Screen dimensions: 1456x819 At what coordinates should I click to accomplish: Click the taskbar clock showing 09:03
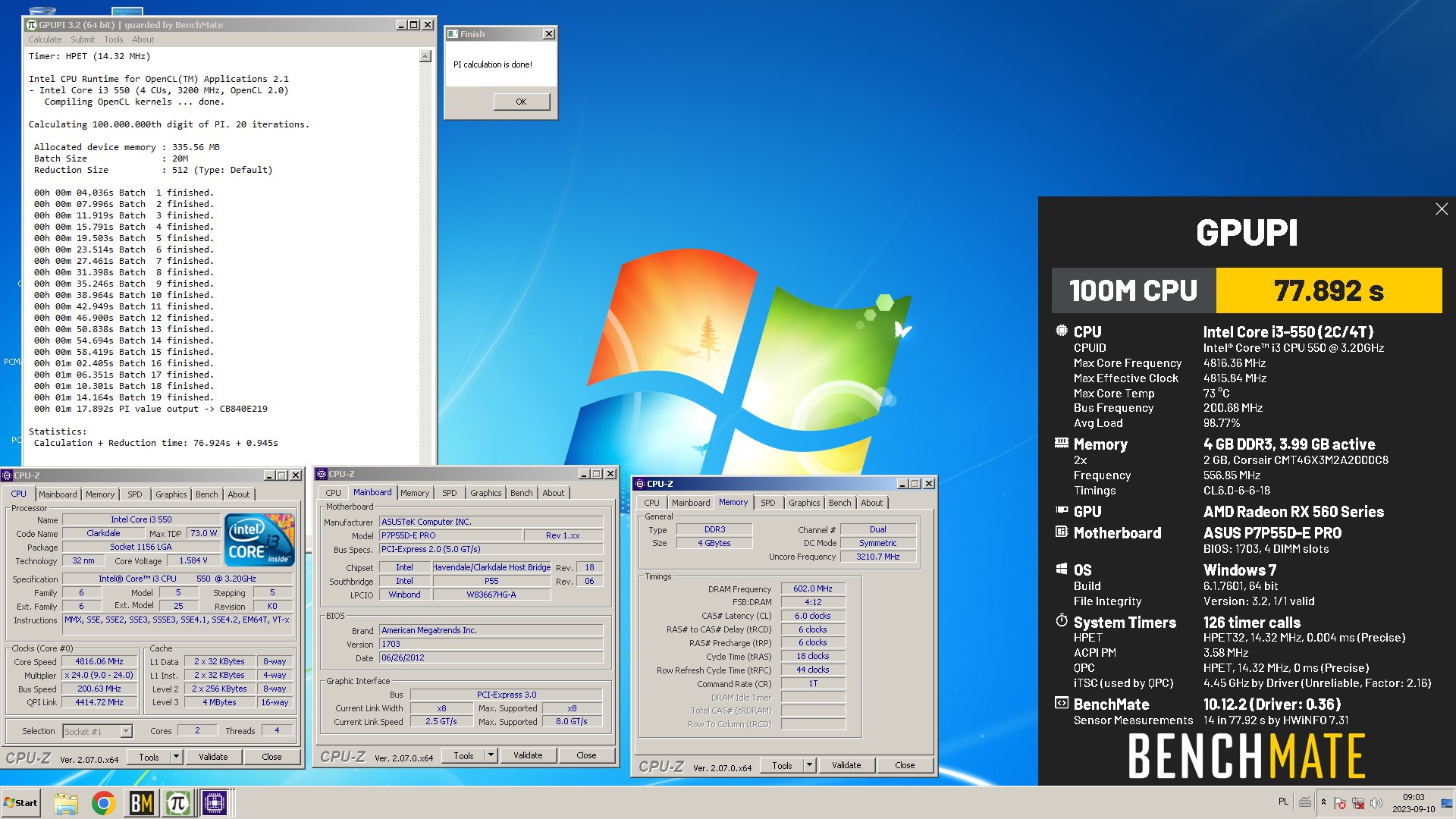(1414, 803)
